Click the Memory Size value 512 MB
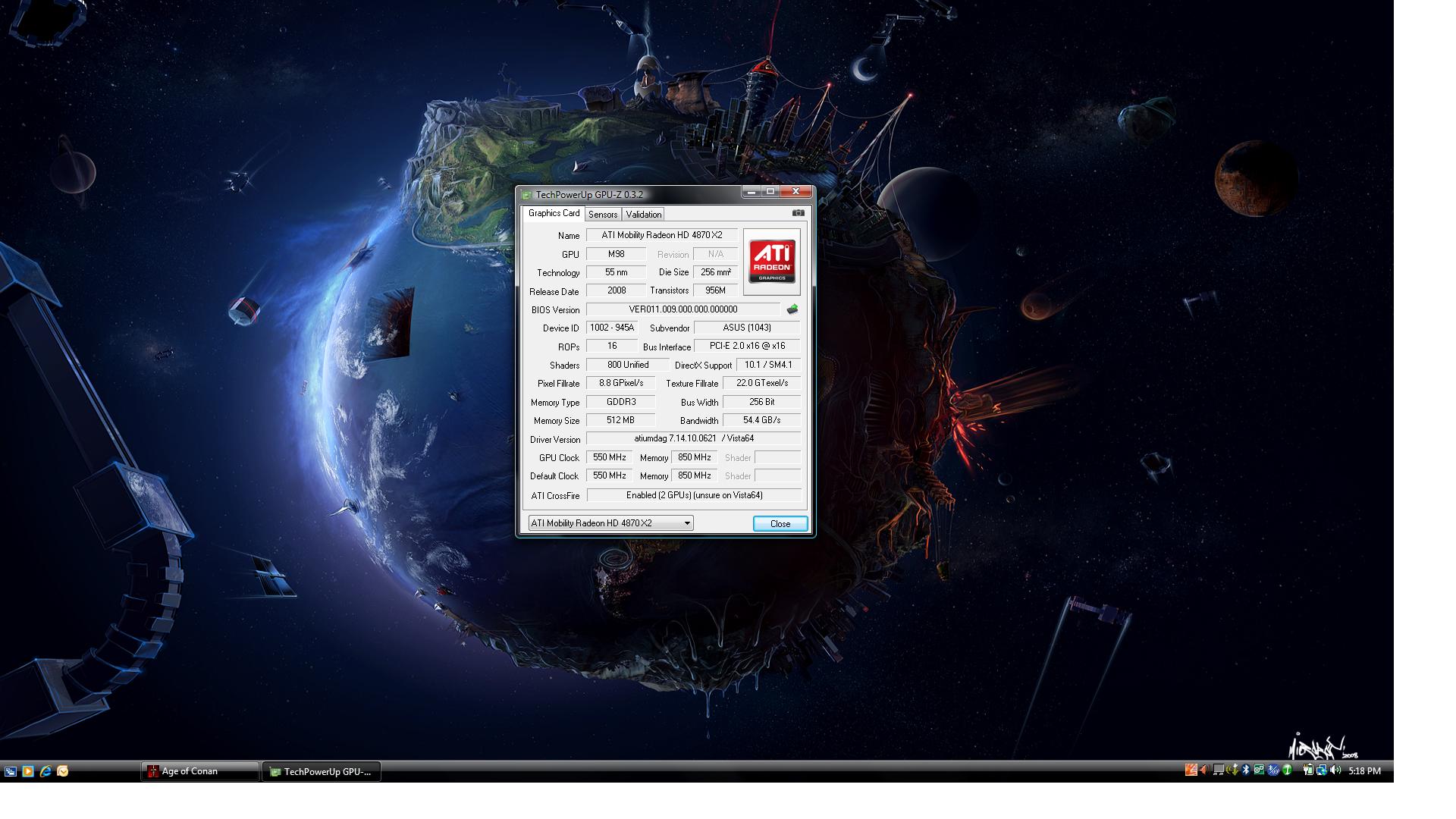 tap(621, 420)
